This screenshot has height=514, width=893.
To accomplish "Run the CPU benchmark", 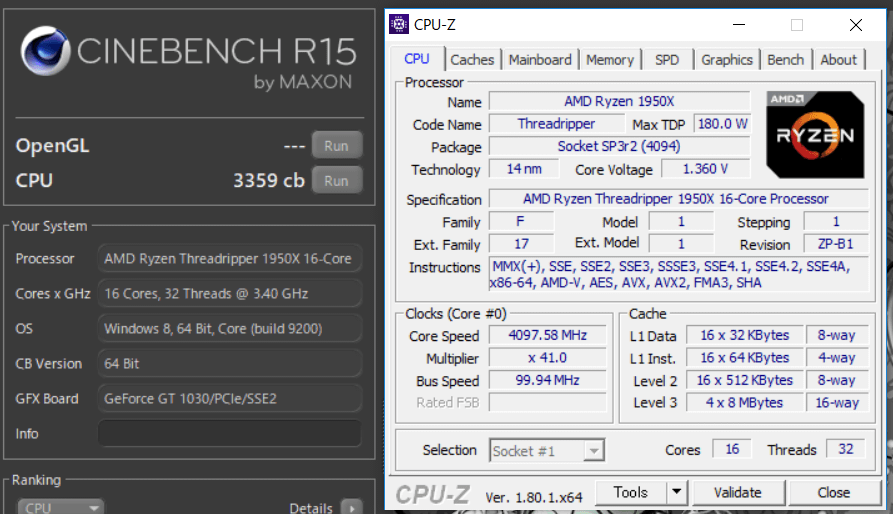I will [336, 181].
